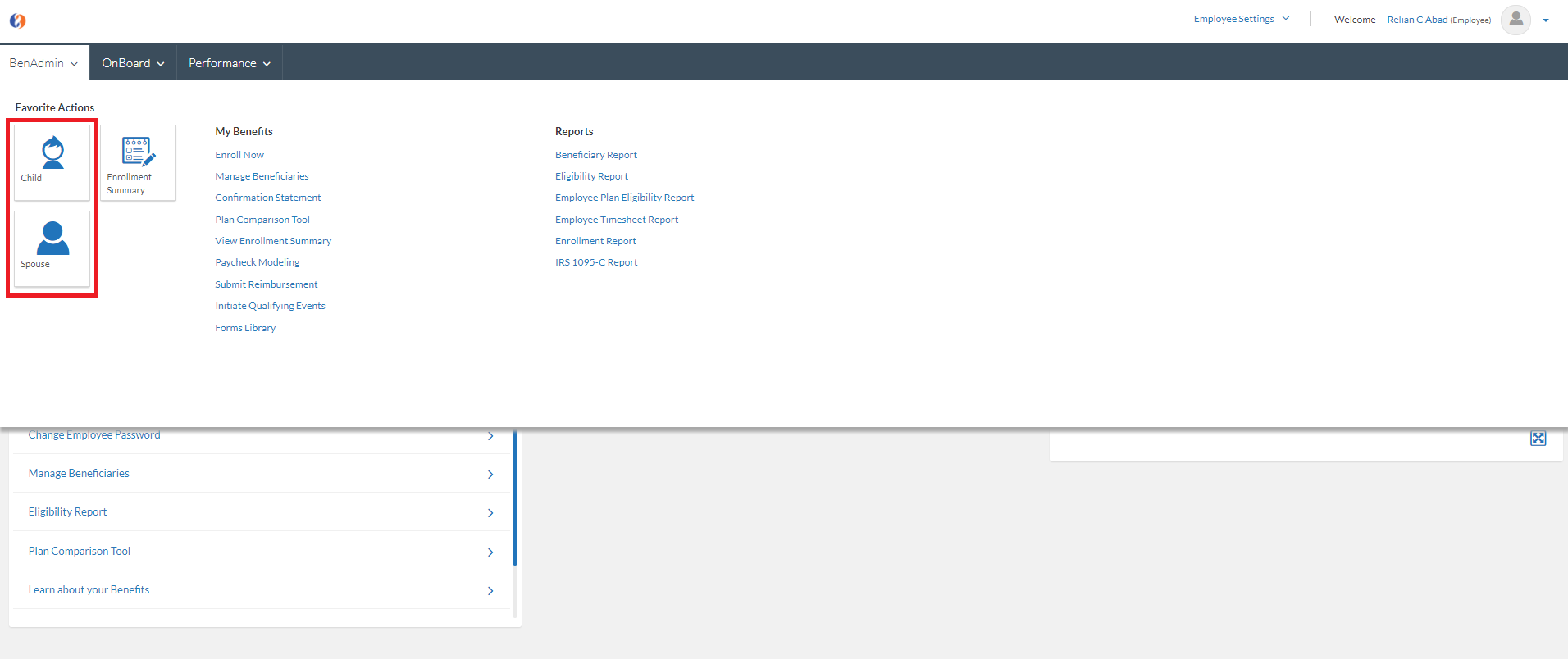Expand the Employee Settings dropdown

point(1241,19)
